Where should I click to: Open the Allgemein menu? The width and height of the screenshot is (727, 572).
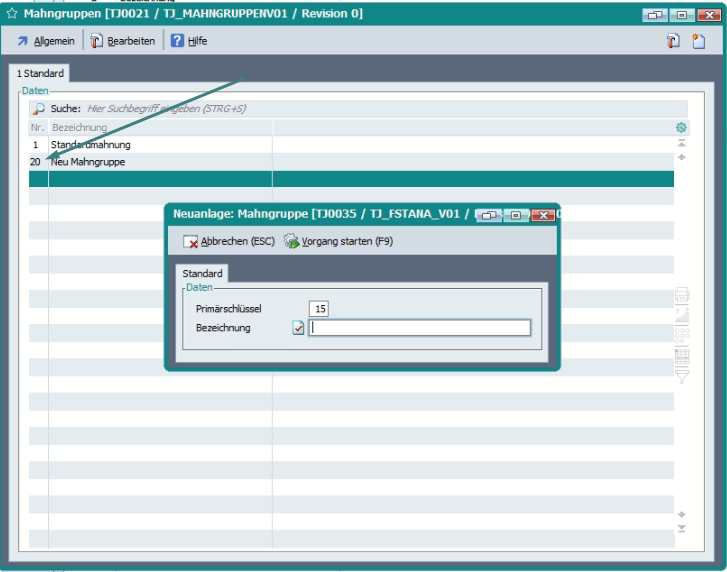pos(45,41)
